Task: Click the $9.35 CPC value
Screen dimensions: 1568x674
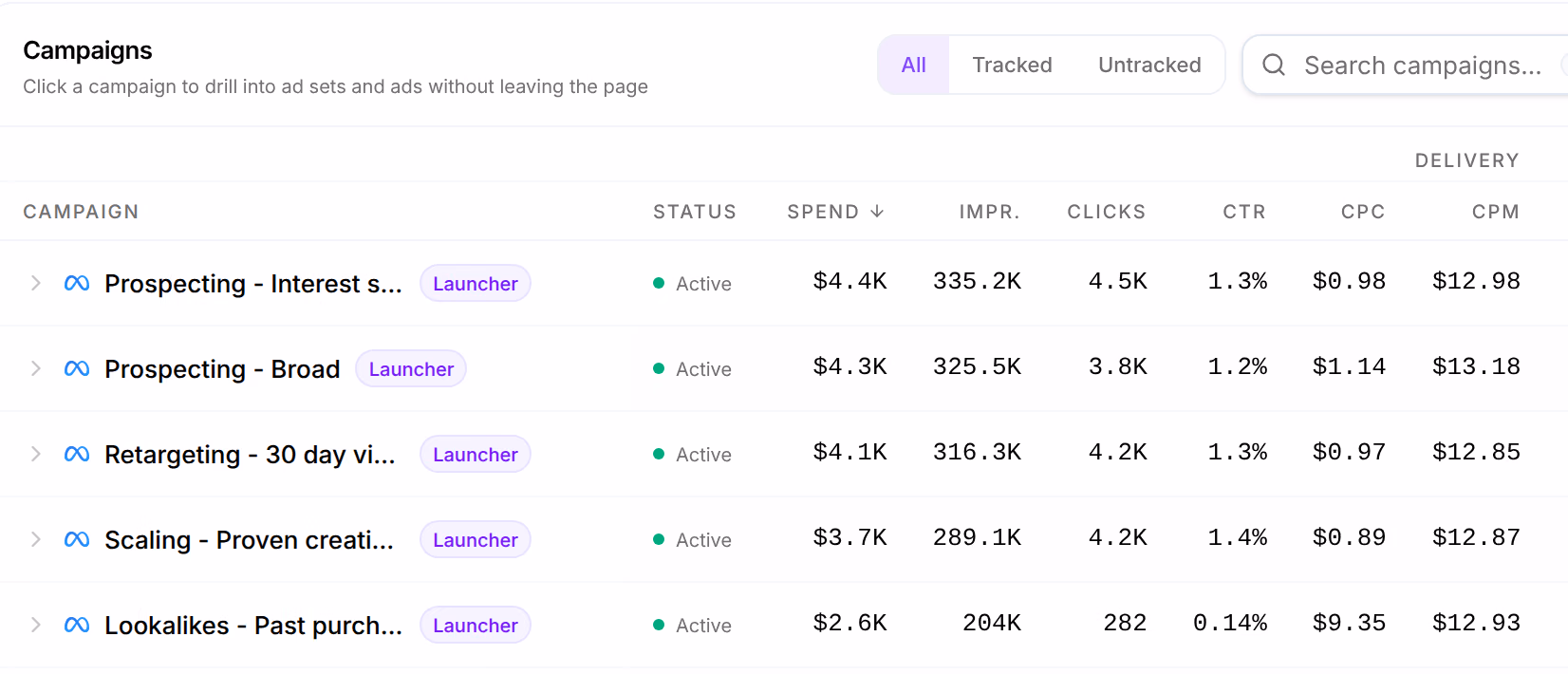Action: click(x=1349, y=623)
